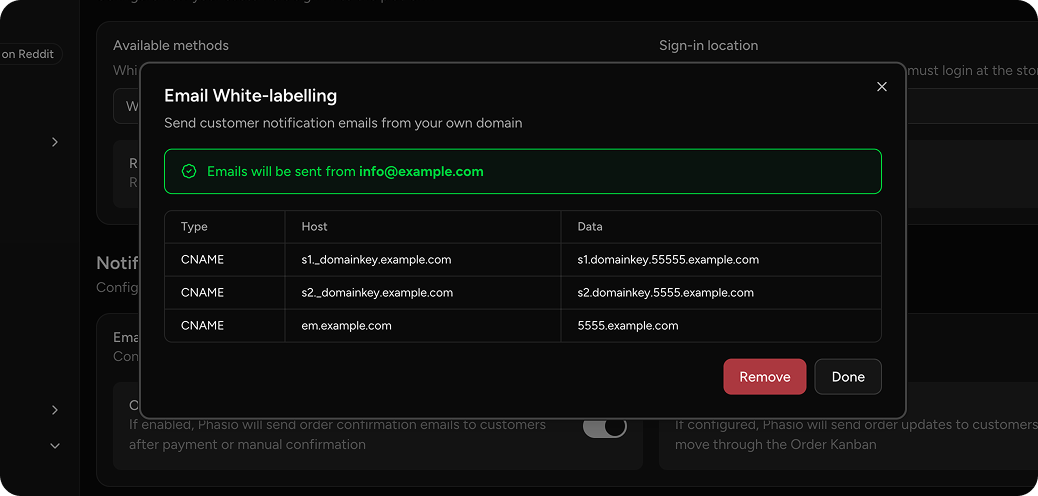Collapse the sidebar down-pointing chevron
Viewport: 1038px width, 496px height.
coord(55,446)
